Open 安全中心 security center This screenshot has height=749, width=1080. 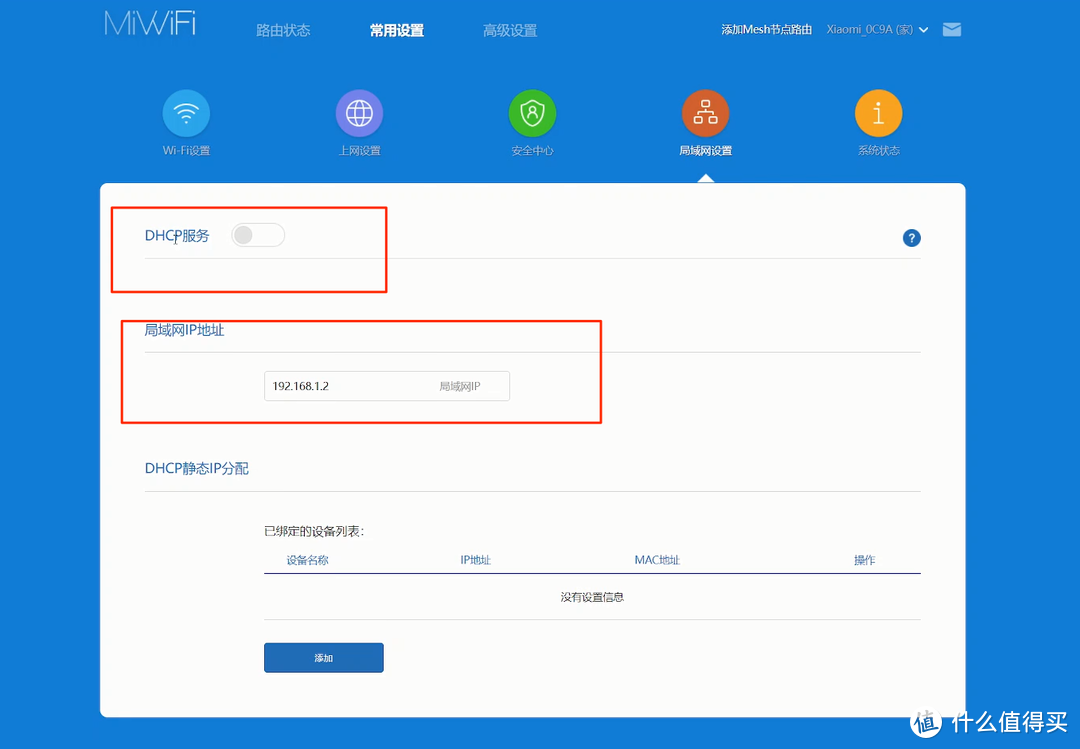532,113
